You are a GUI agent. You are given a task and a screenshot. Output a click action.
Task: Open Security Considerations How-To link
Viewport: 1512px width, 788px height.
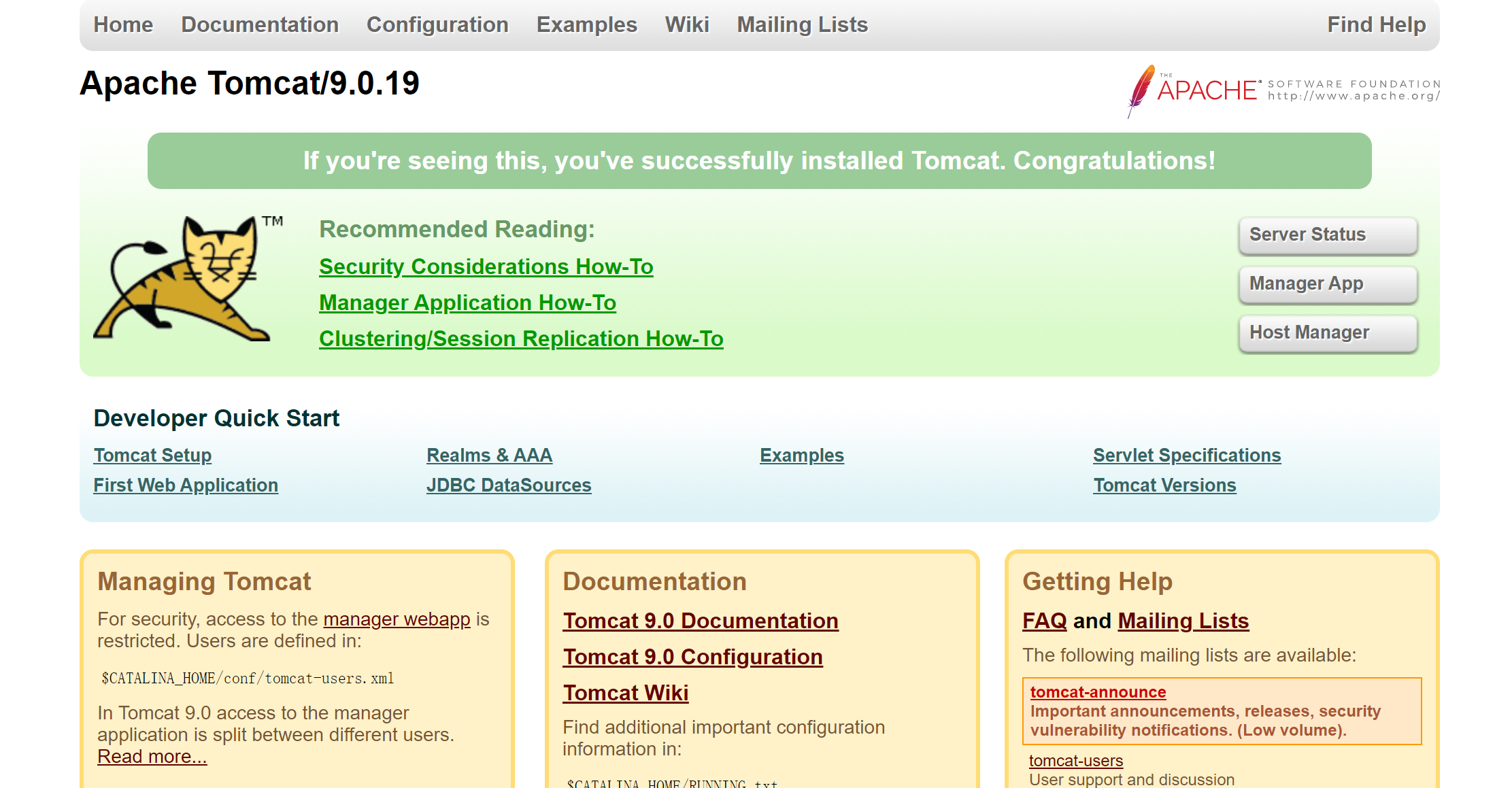(x=486, y=267)
